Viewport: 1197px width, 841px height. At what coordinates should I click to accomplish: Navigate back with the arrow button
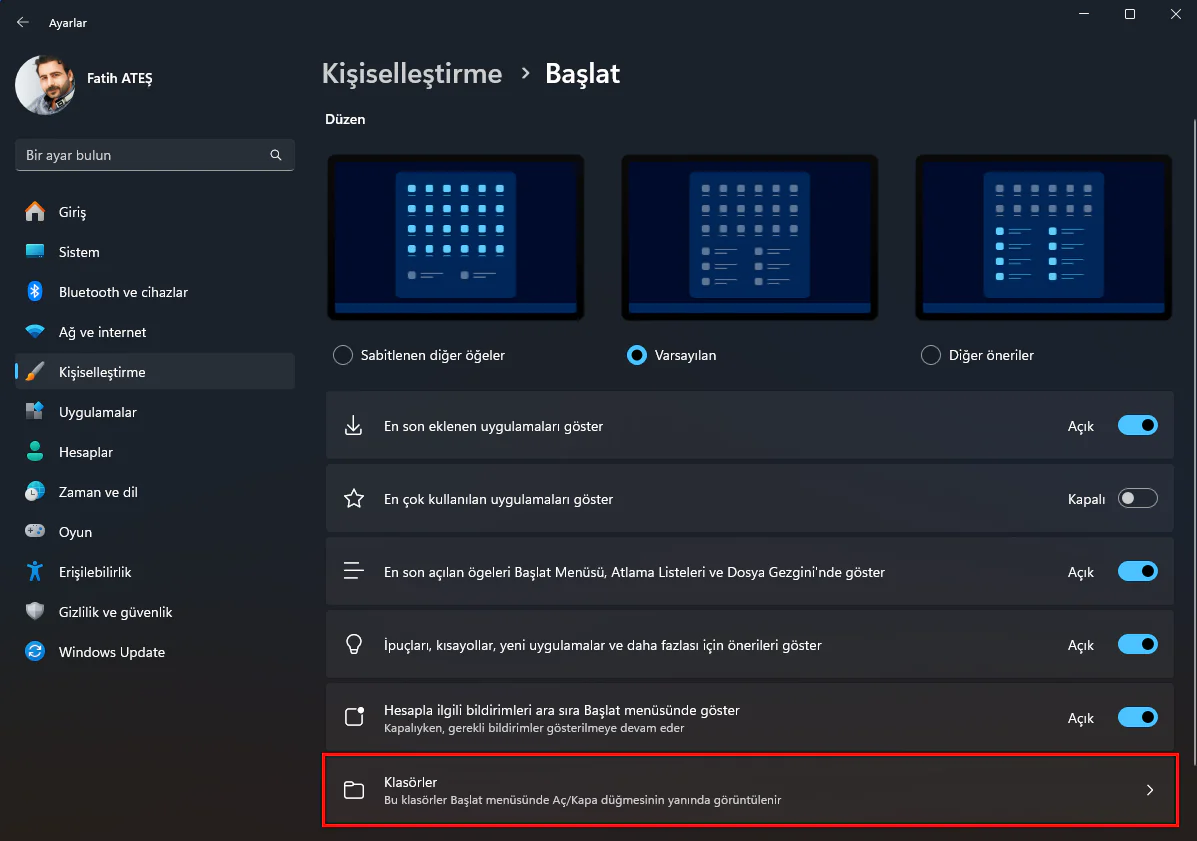22,22
